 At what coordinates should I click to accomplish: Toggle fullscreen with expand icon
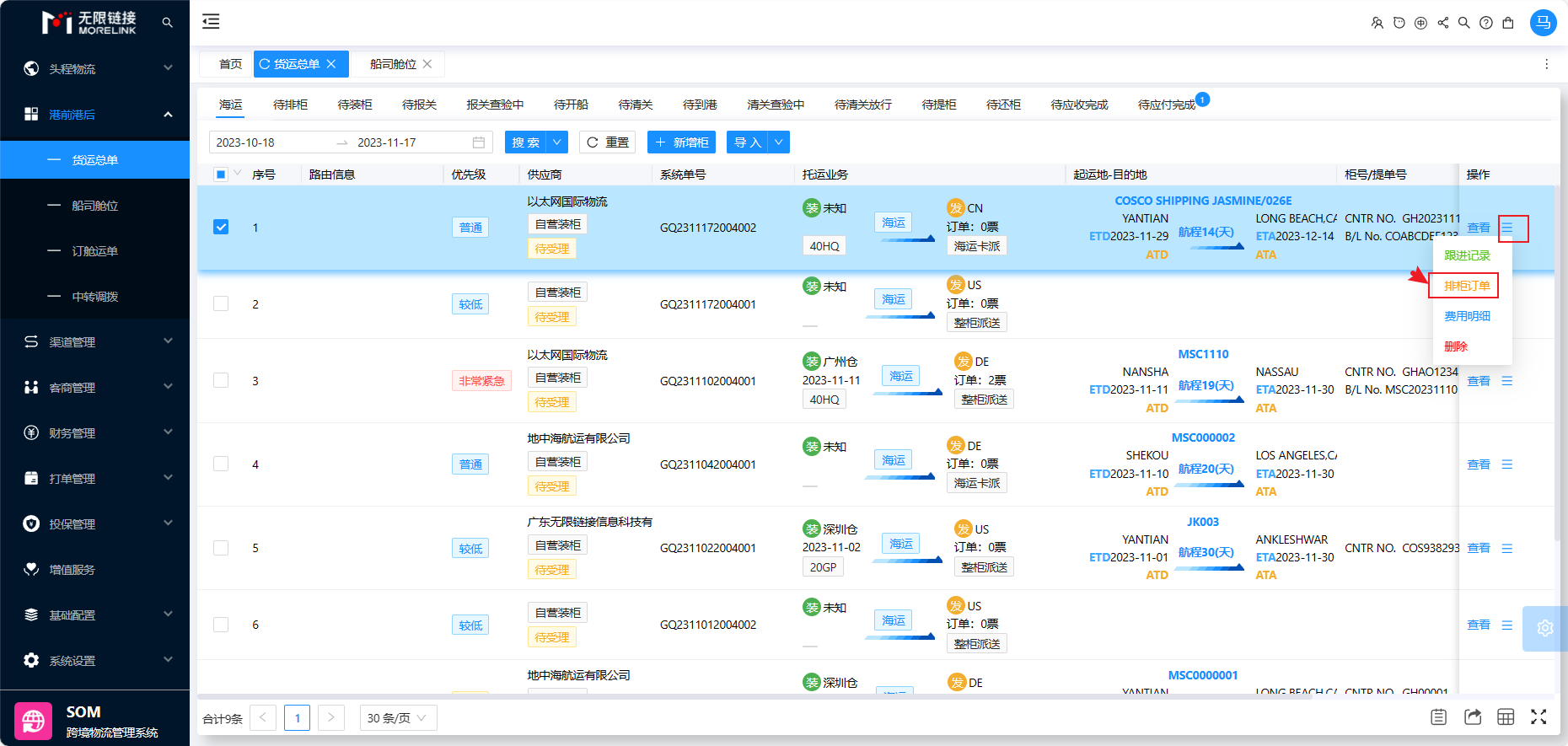[x=1538, y=717]
